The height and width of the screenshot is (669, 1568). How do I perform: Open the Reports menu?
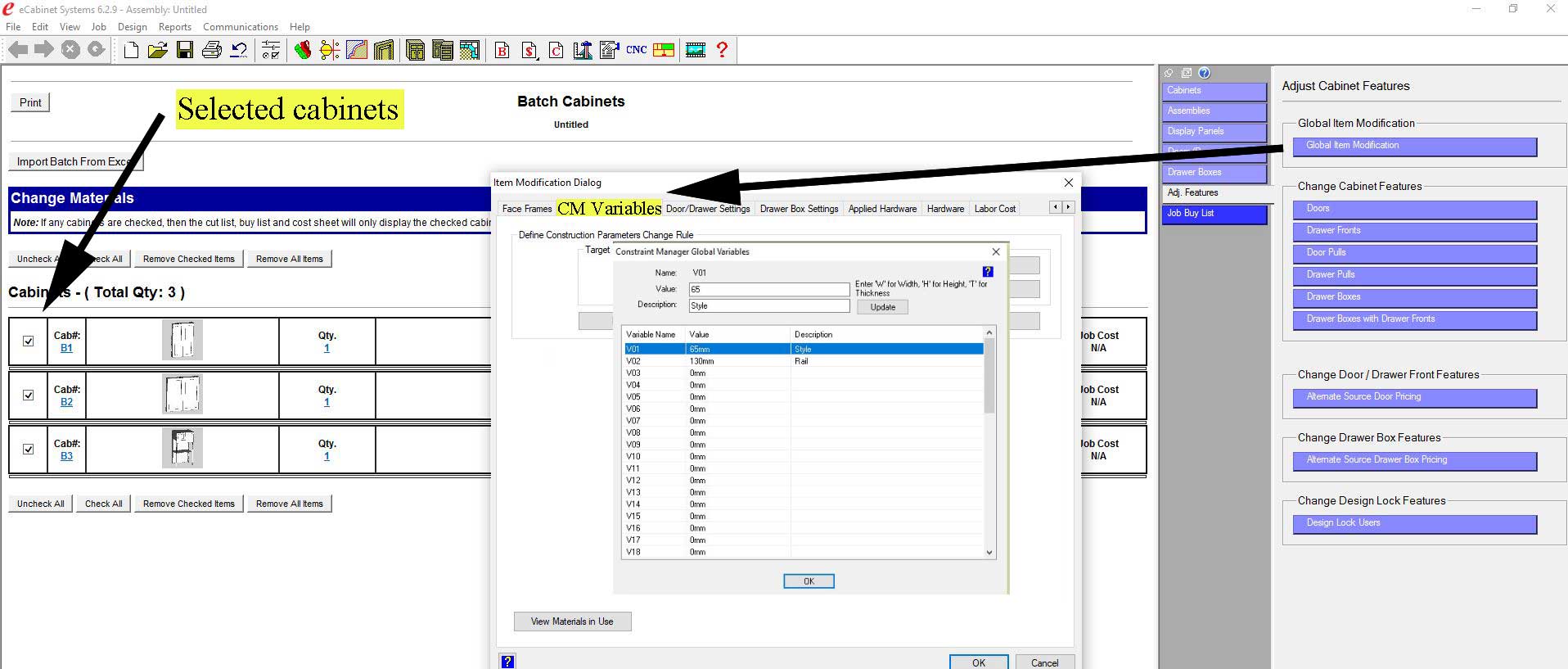click(174, 27)
